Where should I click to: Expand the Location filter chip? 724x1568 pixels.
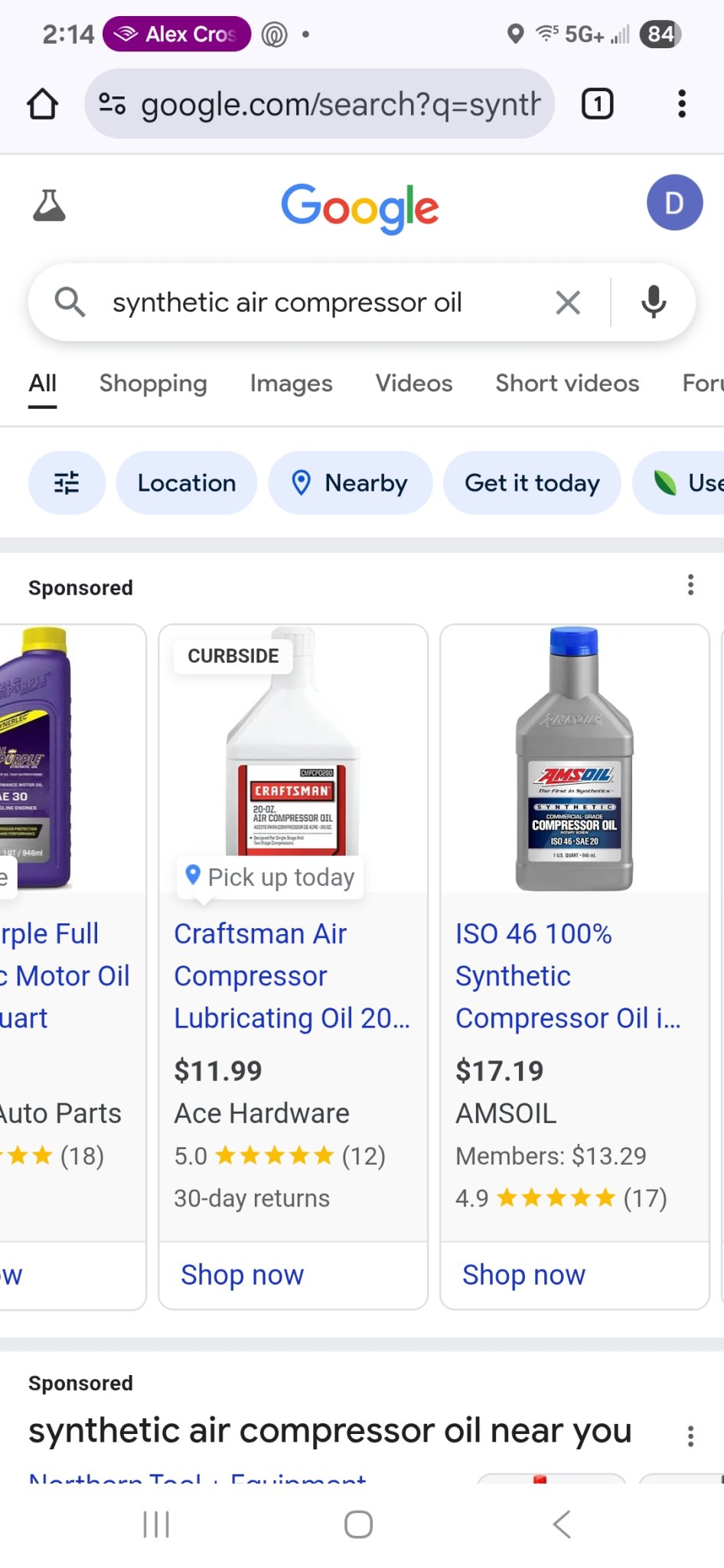click(186, 483)
